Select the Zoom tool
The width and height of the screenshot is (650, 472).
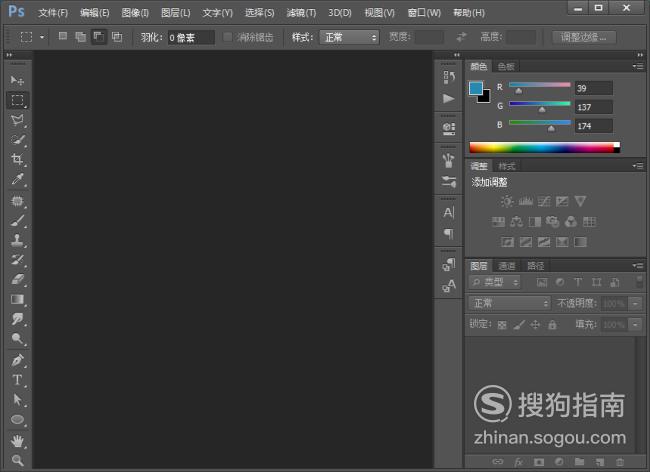pos(17,460)
